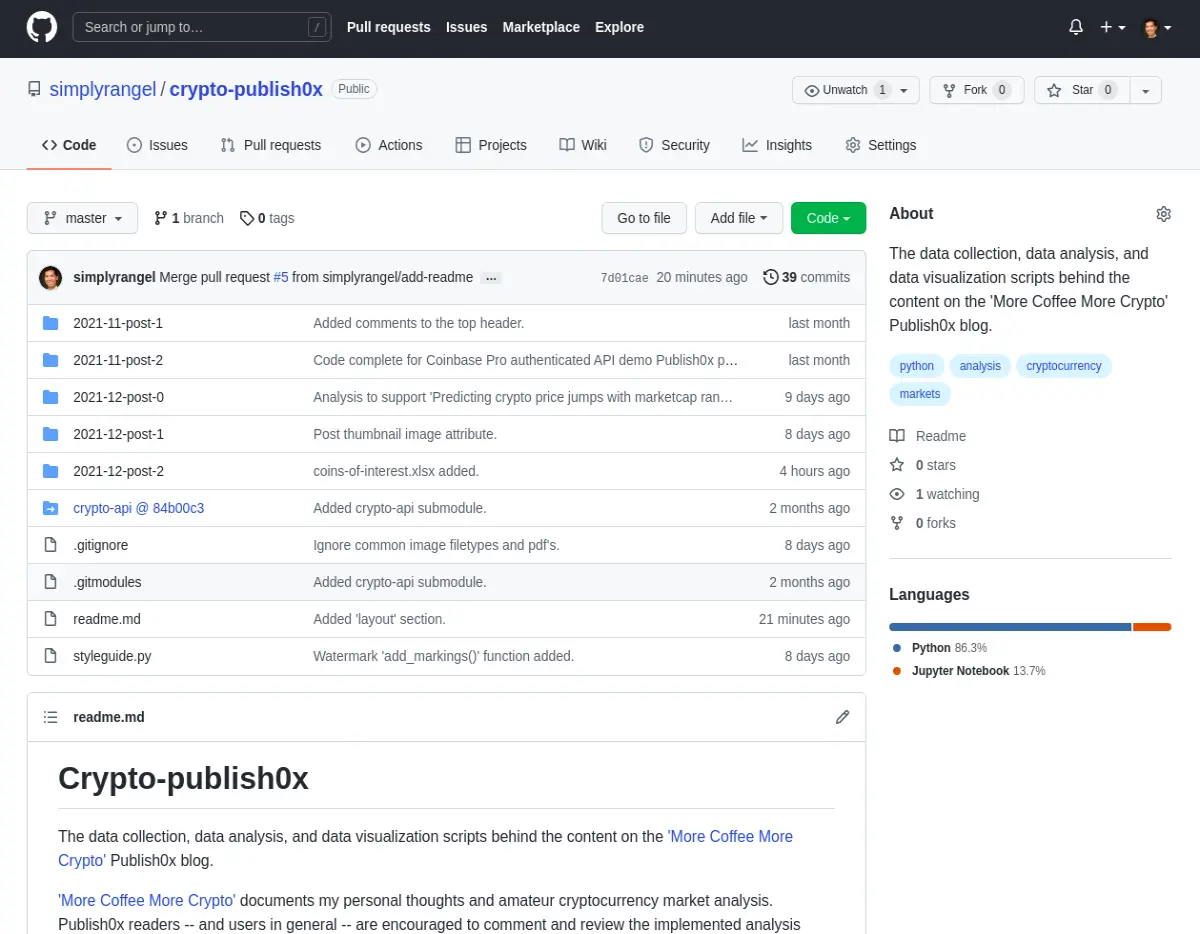Switch to the repository Pull requests tab

271,145
